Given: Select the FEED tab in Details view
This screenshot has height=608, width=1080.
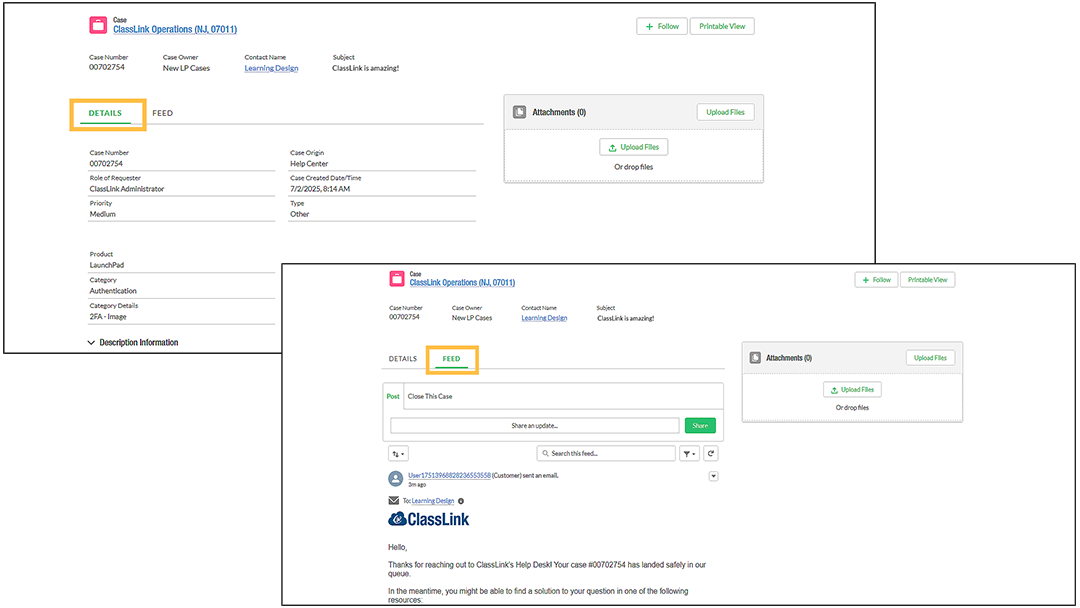Looking at the screenshot, I should pos(163,113).
